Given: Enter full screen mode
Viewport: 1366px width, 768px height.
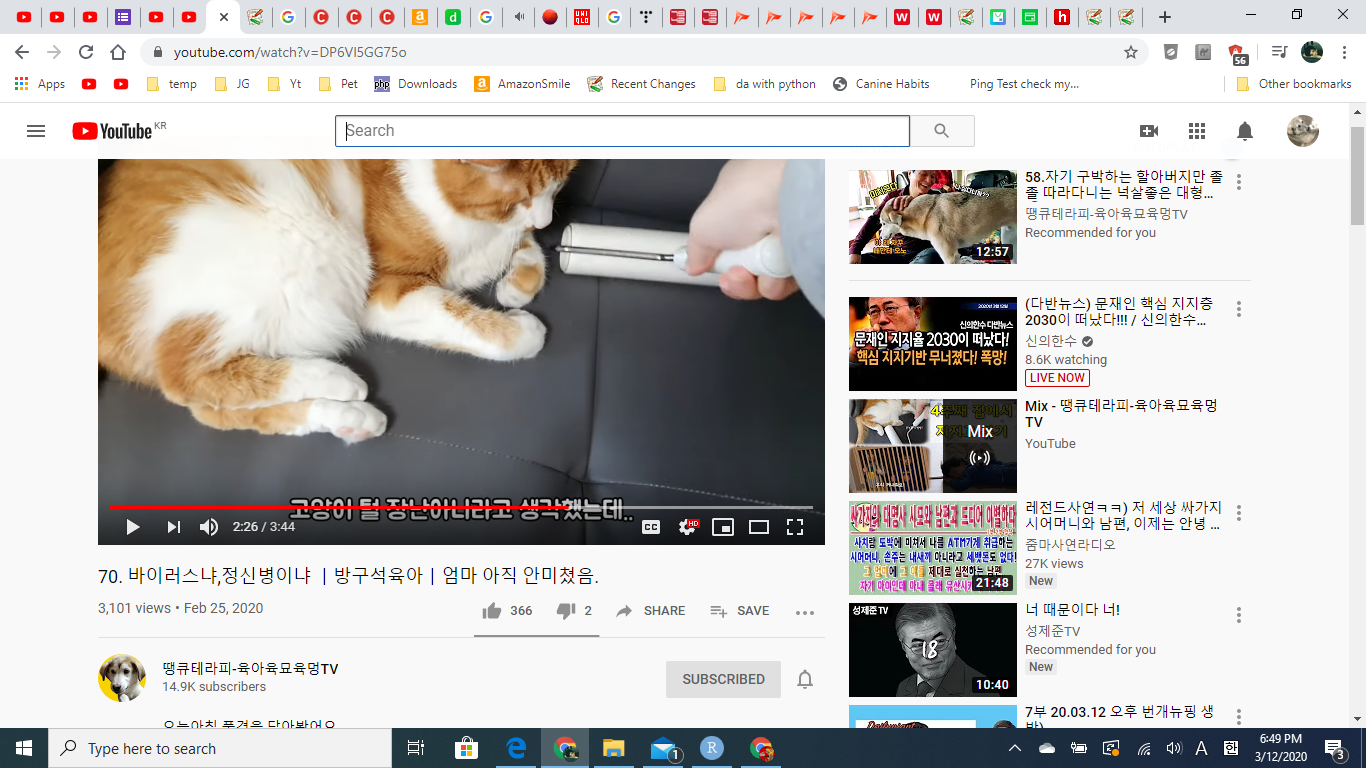Looking at the screenshot, I should click(795, 527).
